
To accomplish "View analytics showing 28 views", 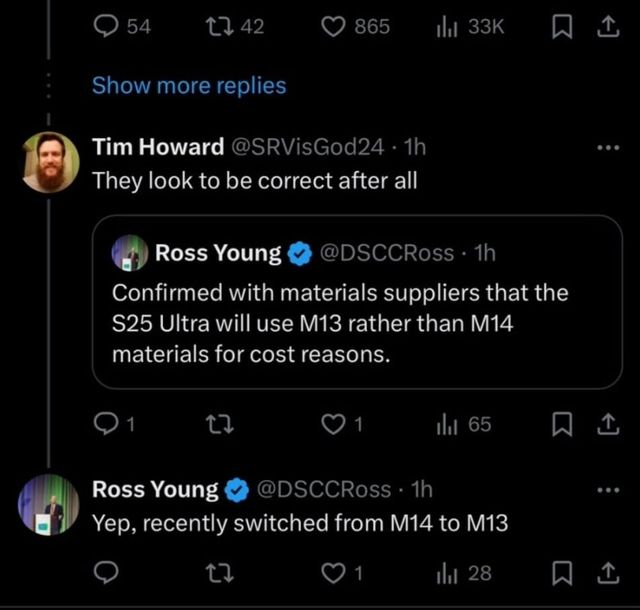I will tap(465, 572).
